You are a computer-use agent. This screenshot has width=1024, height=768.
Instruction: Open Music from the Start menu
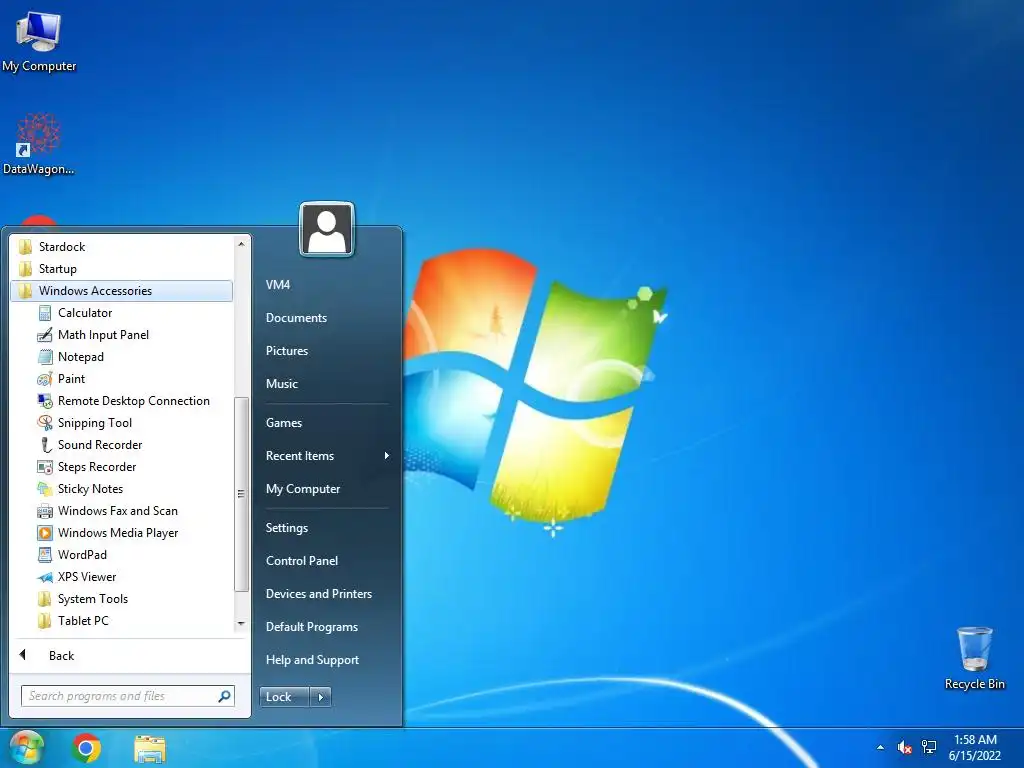click(x=281, y=384)
